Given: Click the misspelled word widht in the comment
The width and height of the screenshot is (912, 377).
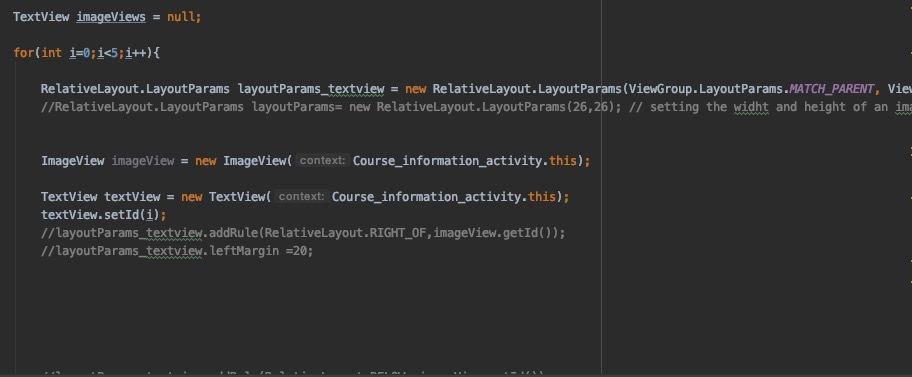Looking at the screenshot, I should [751, 107].
